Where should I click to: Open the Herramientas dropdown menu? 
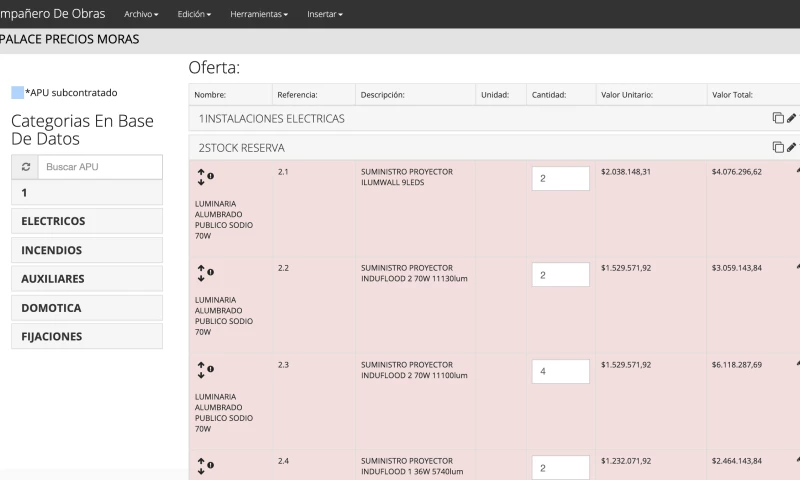click(259, 14)
